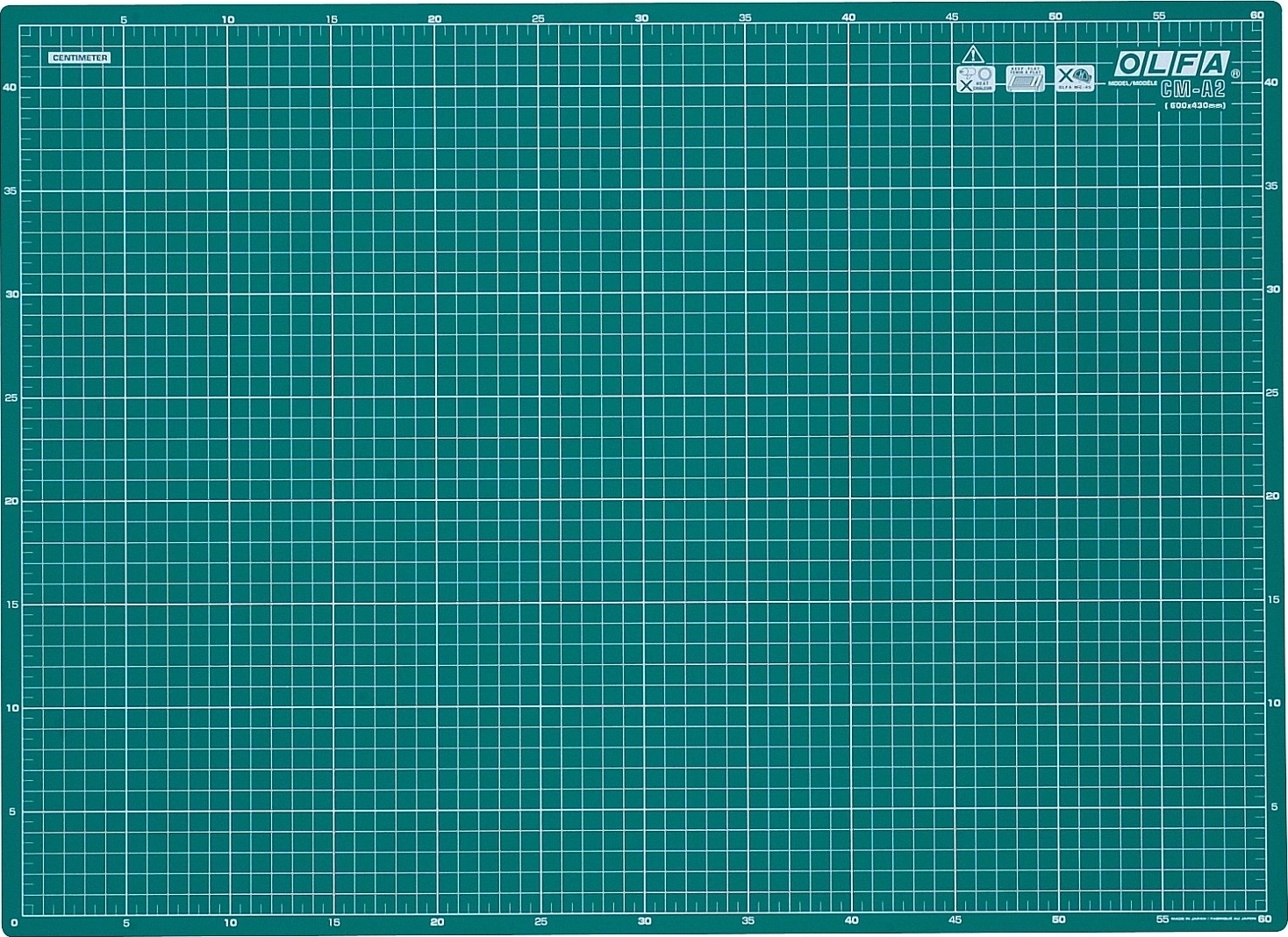Click the CENTIMETER label box
1288x937 pixels.
[80, 58]
